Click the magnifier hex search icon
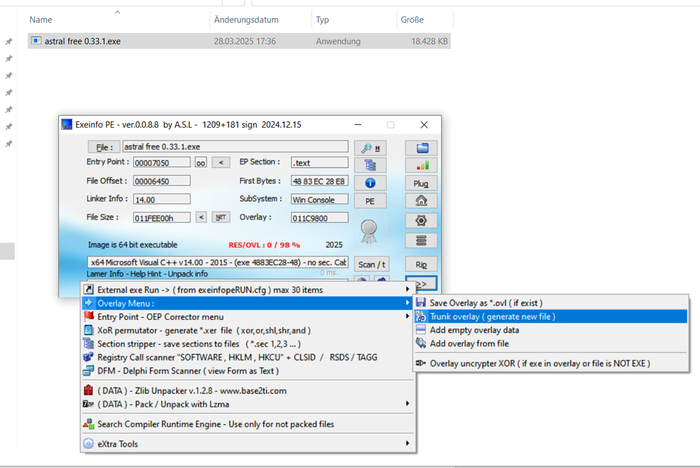 [x=371, y=147]
